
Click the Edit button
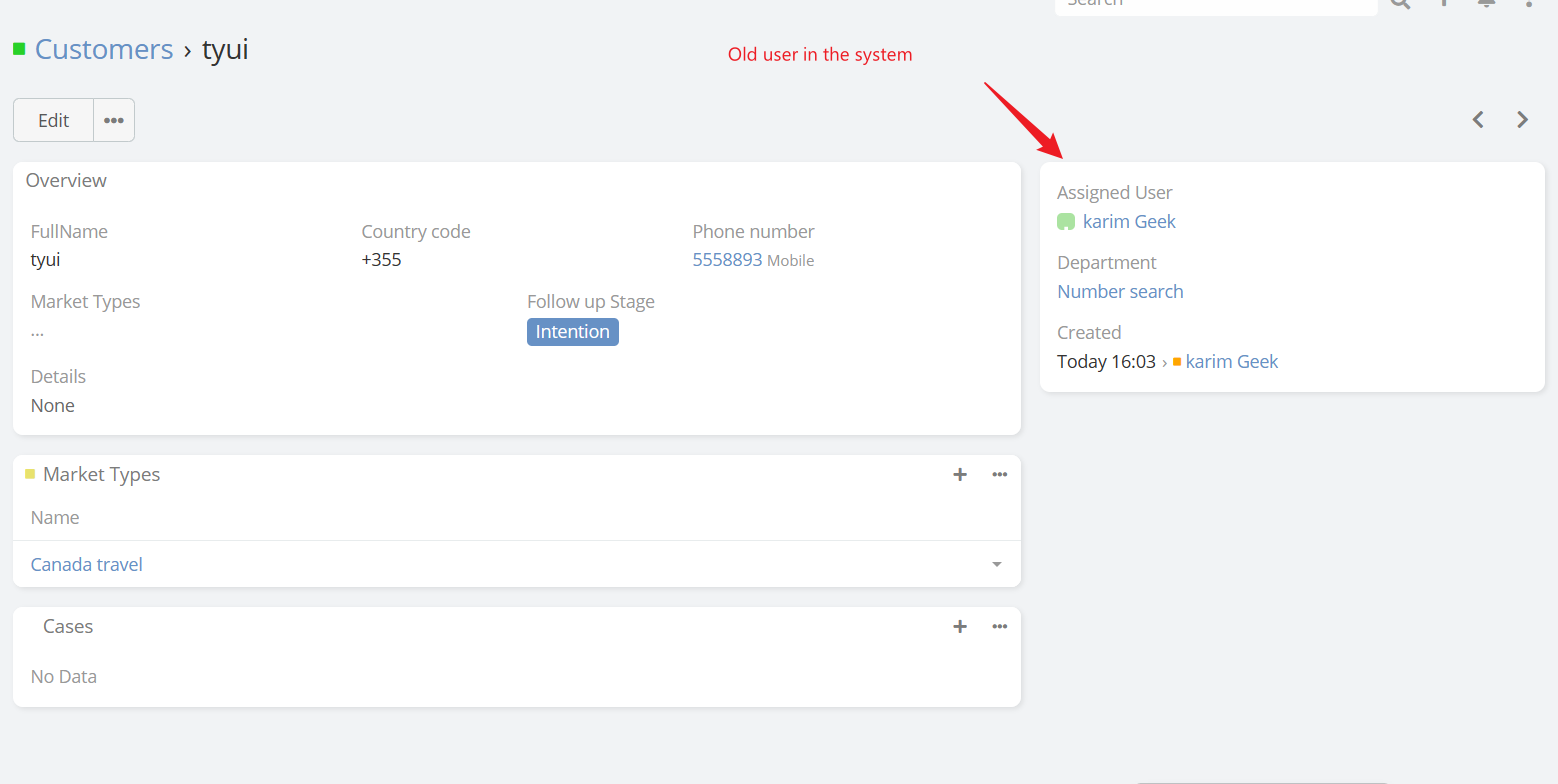click(53, 120)
